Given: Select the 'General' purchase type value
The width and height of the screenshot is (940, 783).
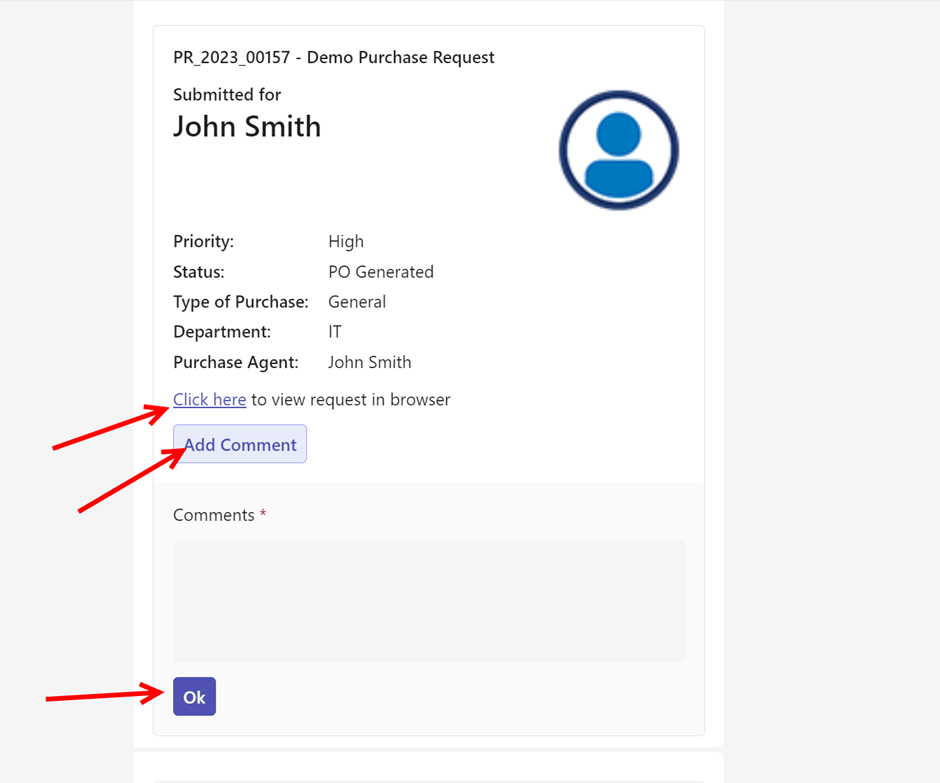Looking at the screenshot, I should 357,302.
